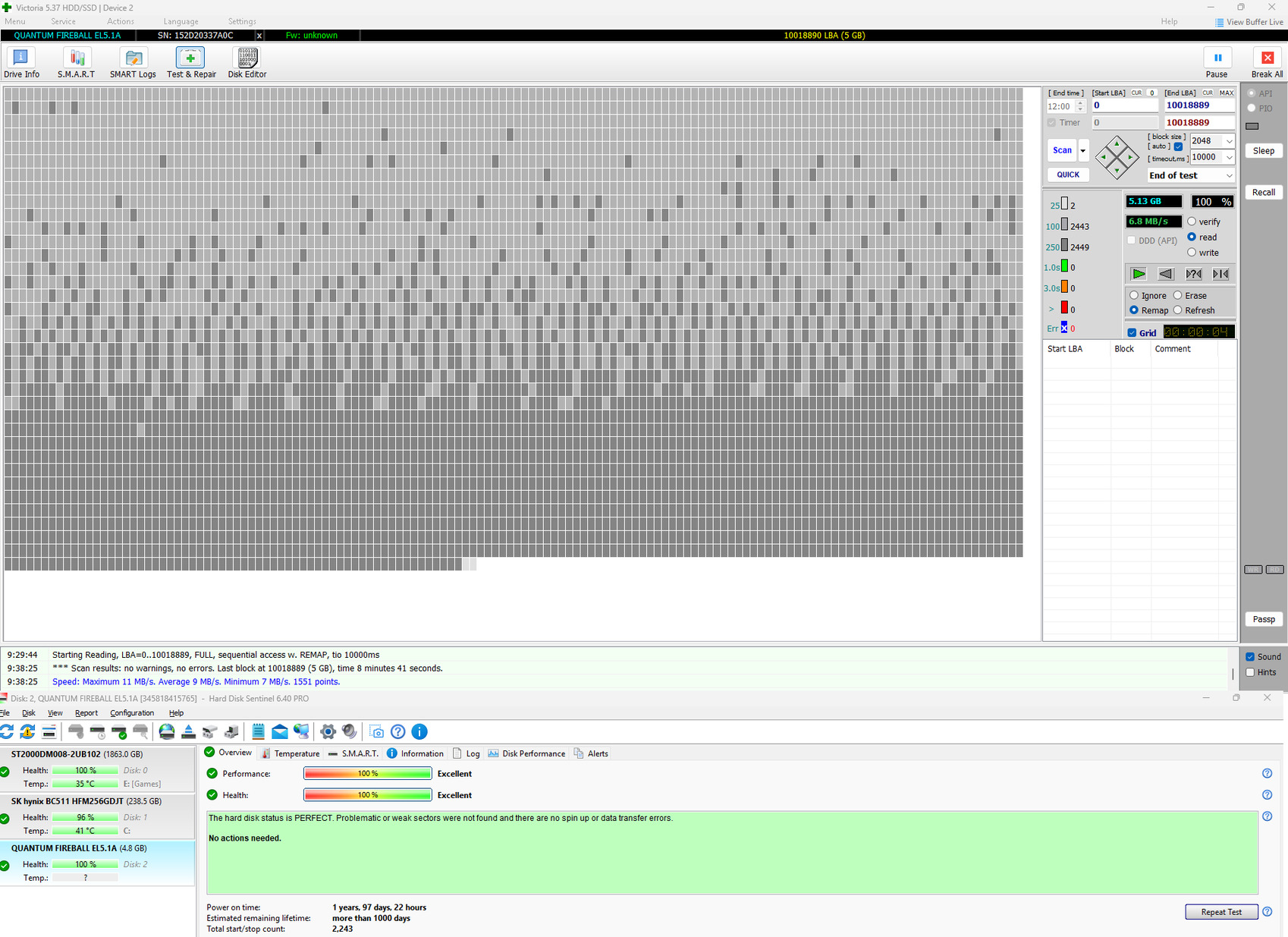Click the blue question mark help icon in toolbar
Screen dimensions: 1288x937
[397, 731]
